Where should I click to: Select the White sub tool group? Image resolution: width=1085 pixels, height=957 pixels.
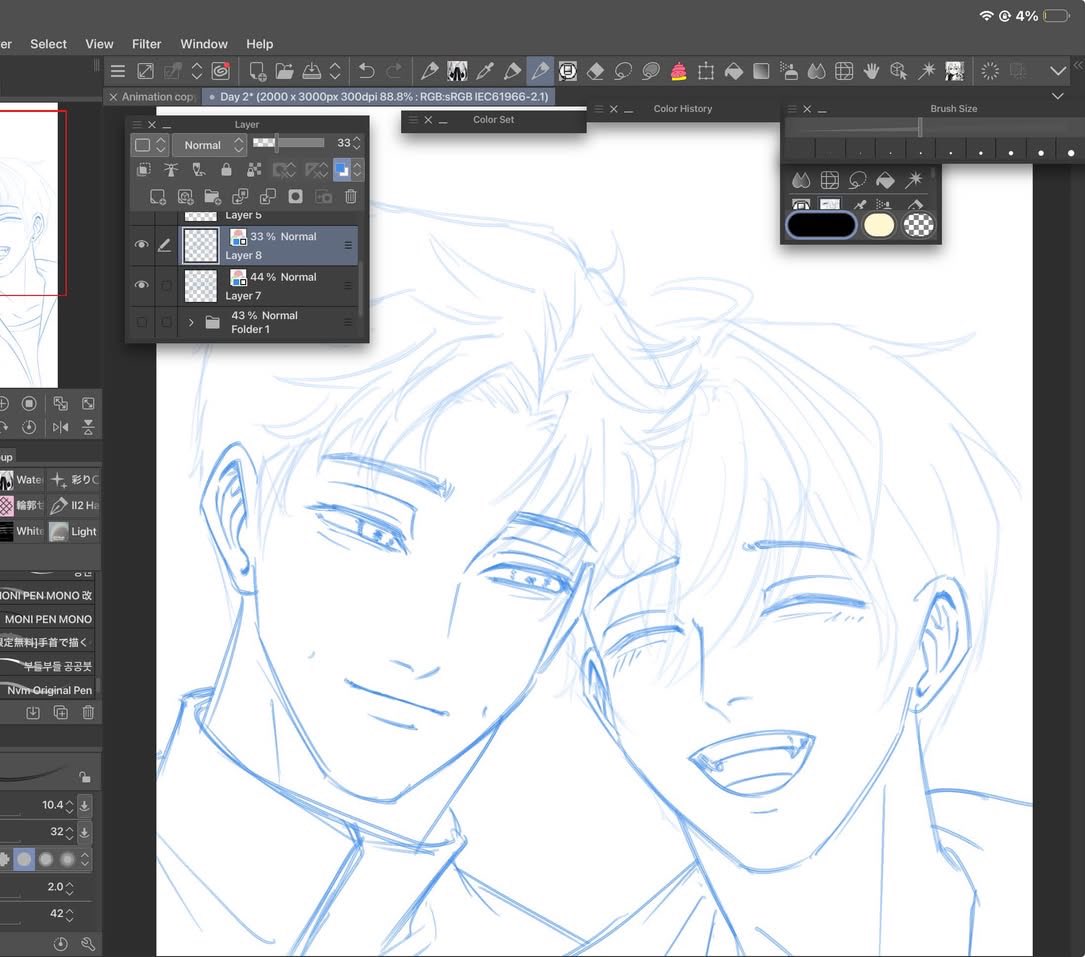22,531
